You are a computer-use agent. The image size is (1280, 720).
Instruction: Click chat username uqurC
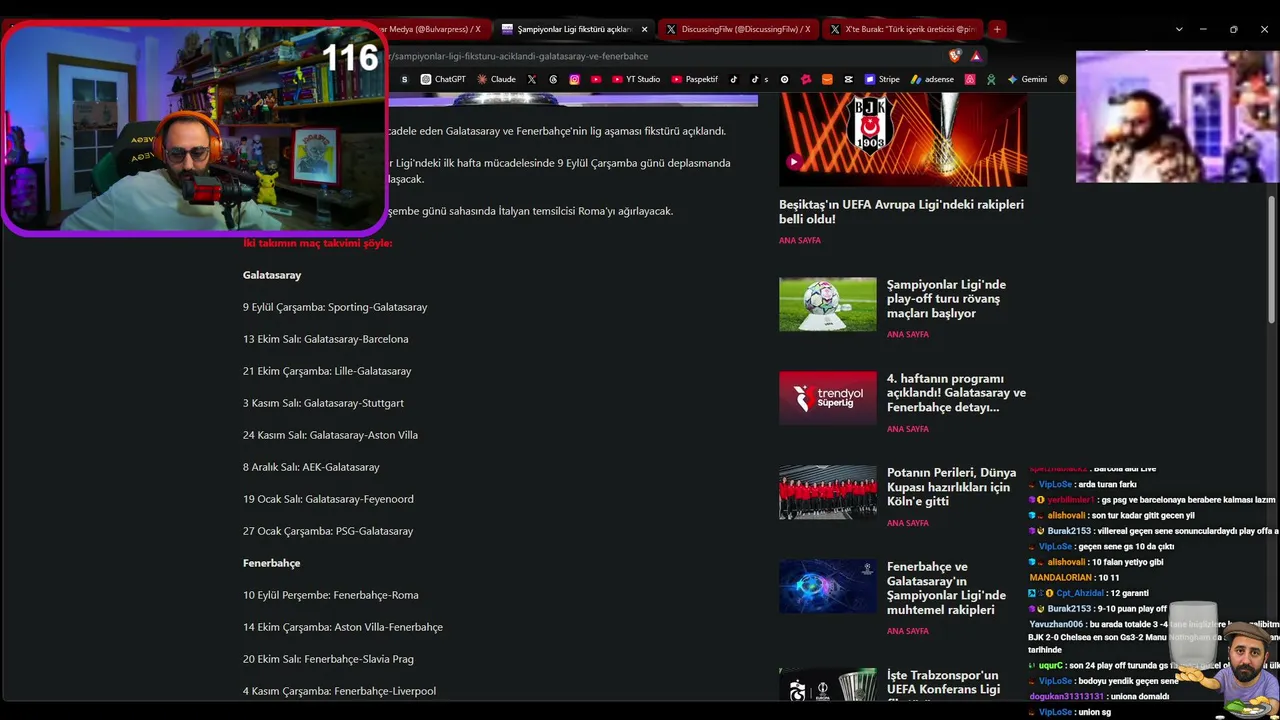tap(1051, 666)
